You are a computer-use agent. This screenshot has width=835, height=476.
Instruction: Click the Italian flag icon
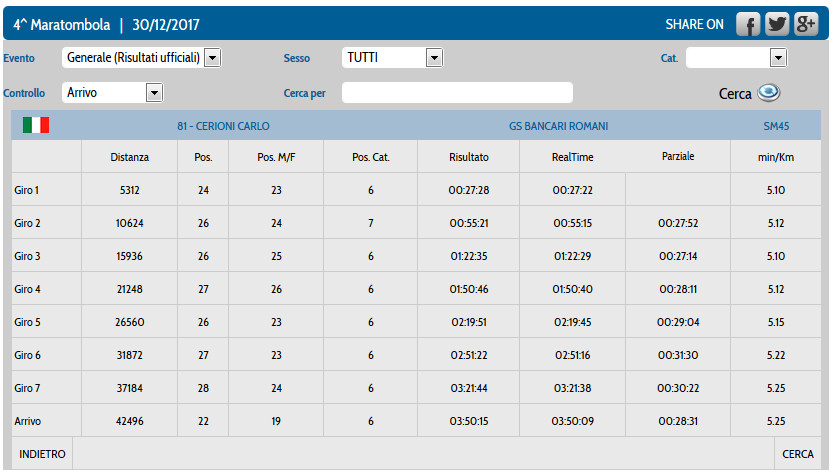(x=36, y=125)
